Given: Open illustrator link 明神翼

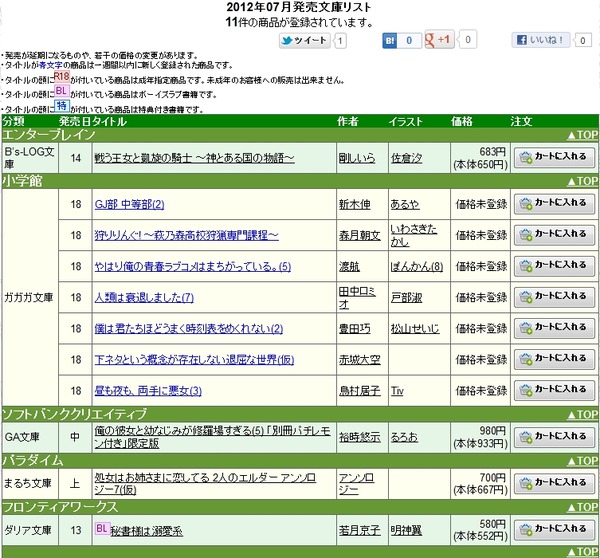Looking at the screenshot, I should pyautogui.click(x=406, y=530).
